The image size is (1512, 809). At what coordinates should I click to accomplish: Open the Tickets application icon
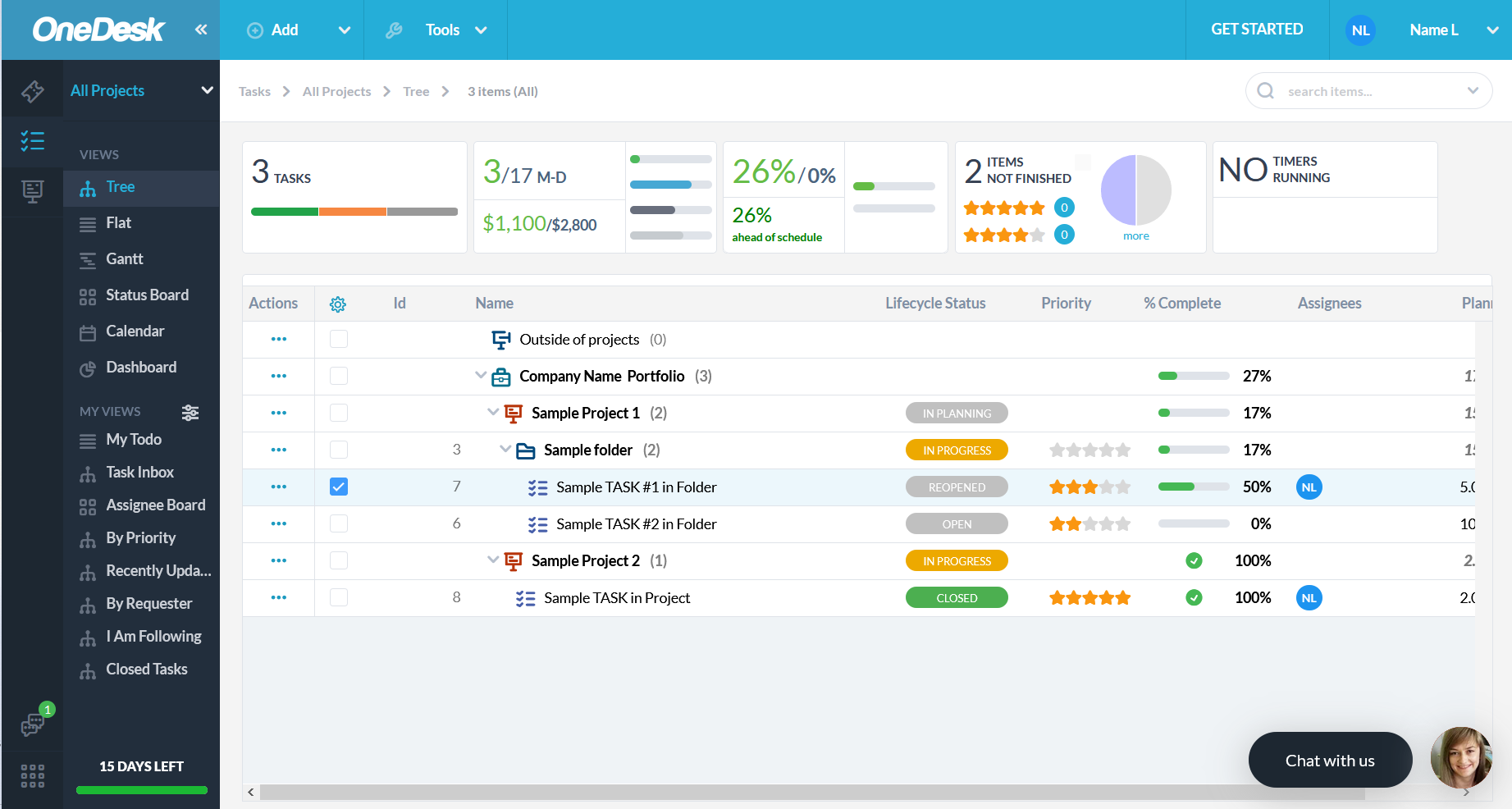[32, 91]
